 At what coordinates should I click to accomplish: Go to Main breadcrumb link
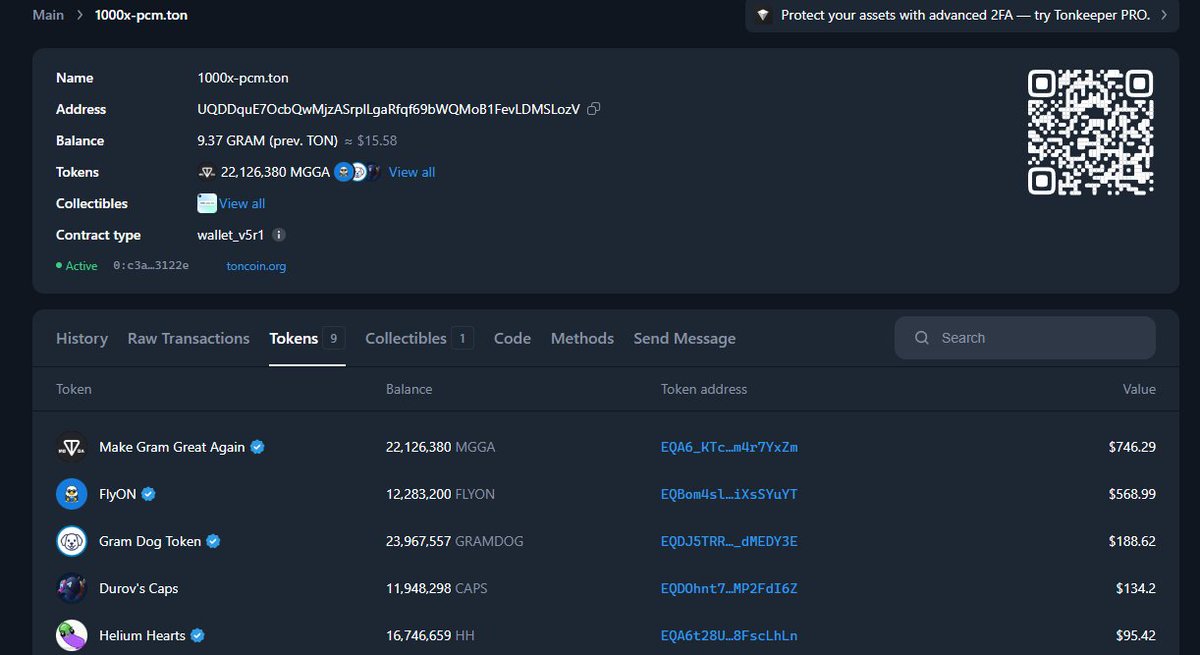48,15
